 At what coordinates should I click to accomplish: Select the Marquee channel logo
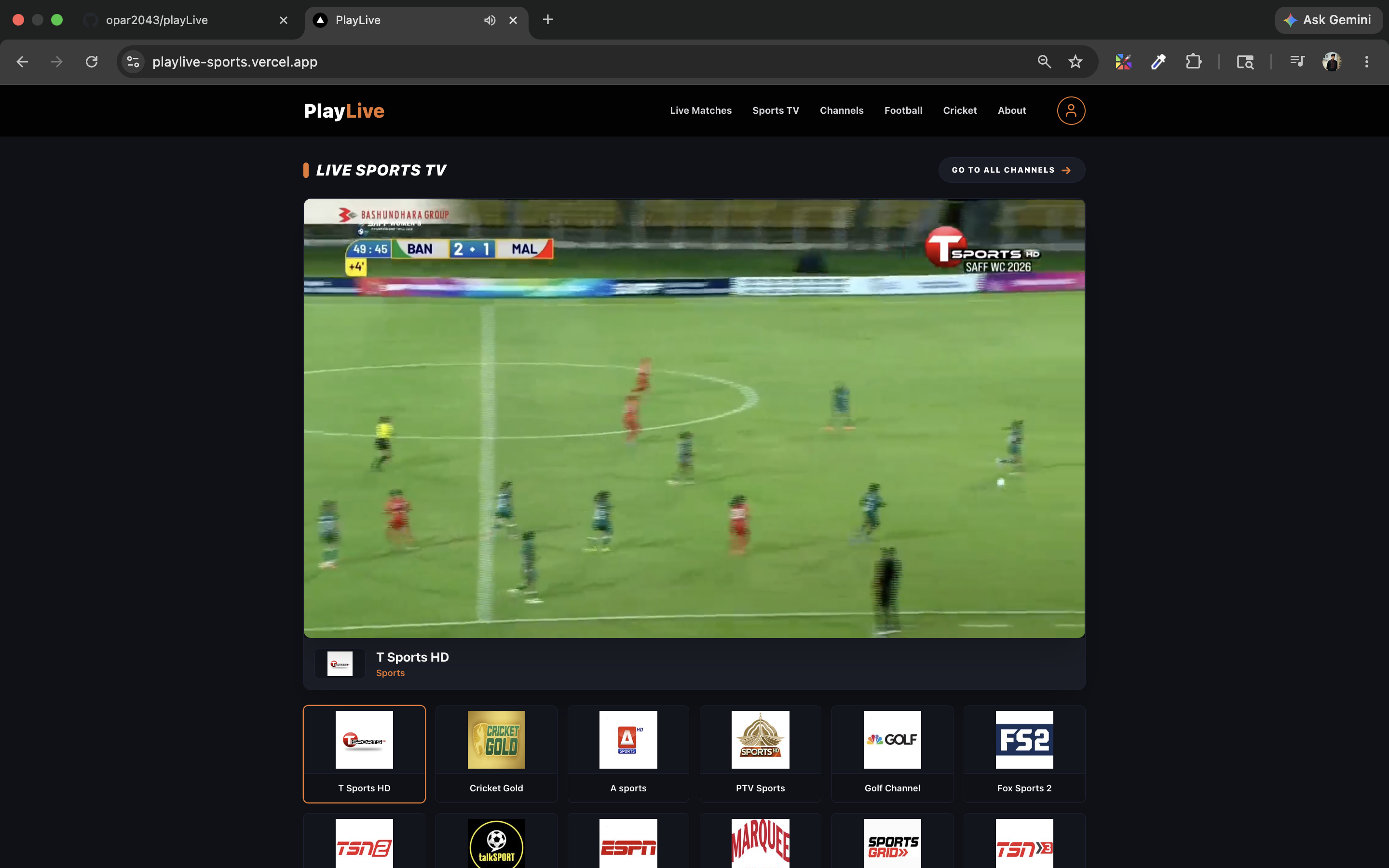(760, 843)
